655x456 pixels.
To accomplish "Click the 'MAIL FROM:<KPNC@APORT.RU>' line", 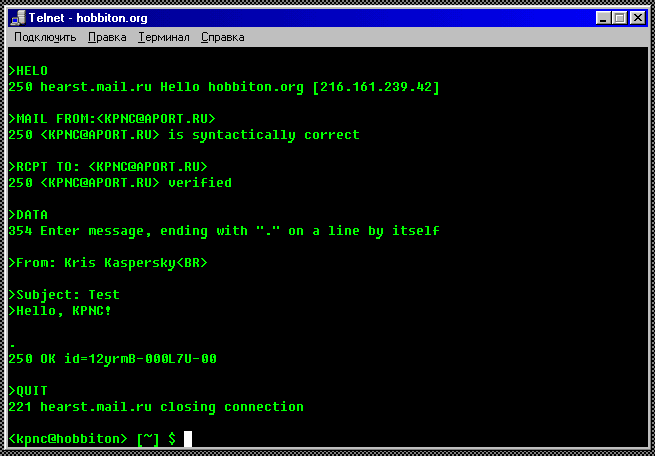I will click(x=112, y=119).
